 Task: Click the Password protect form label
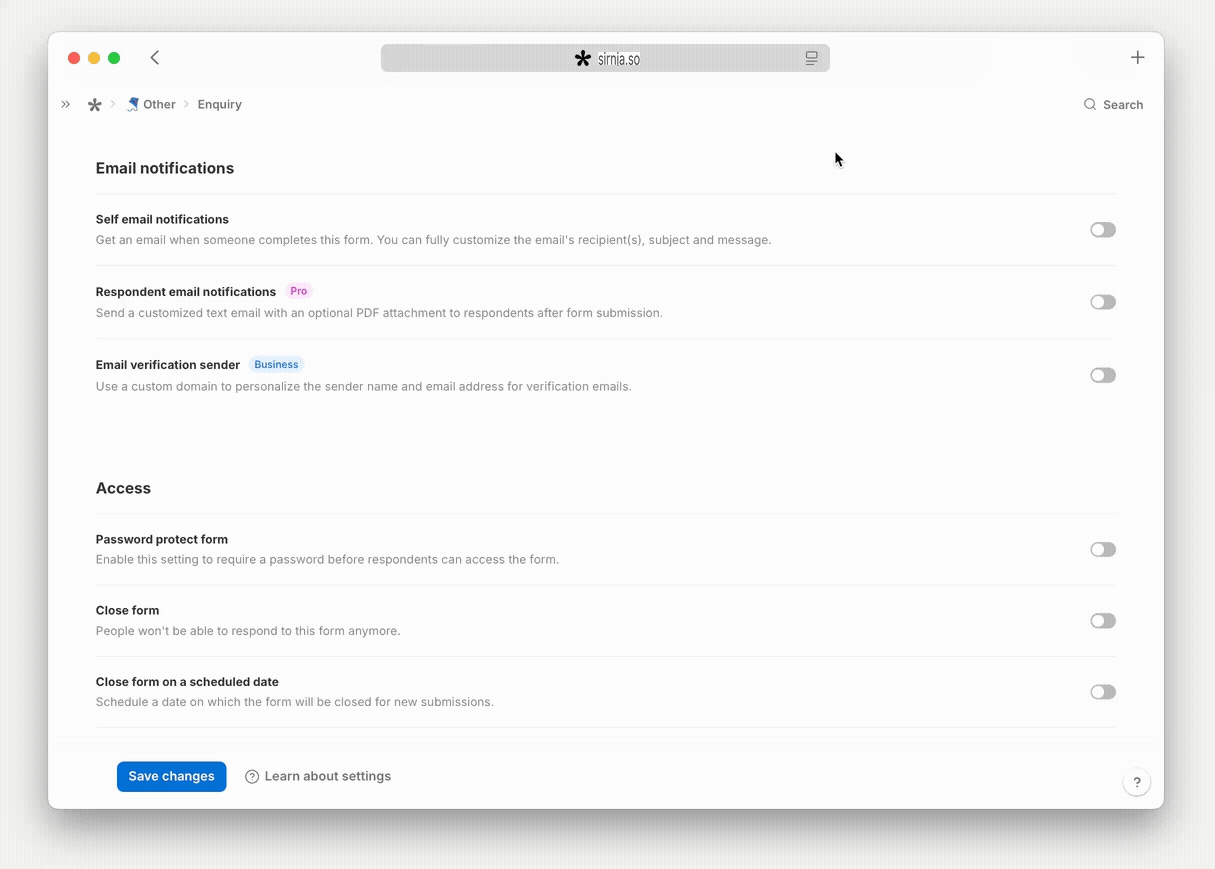[x=162, y=539]
